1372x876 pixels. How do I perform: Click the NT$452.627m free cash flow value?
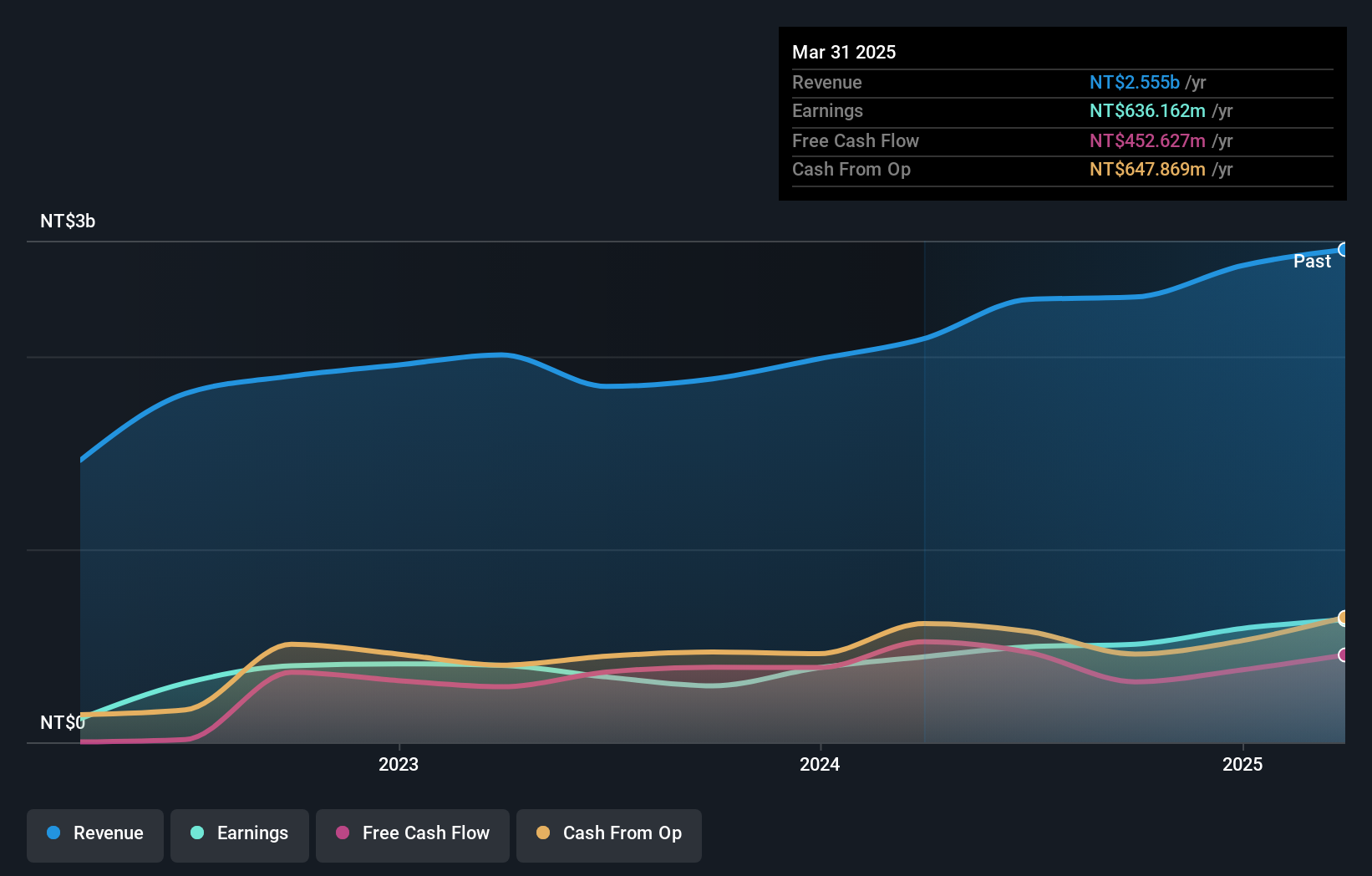click(x=1147, y=141)
